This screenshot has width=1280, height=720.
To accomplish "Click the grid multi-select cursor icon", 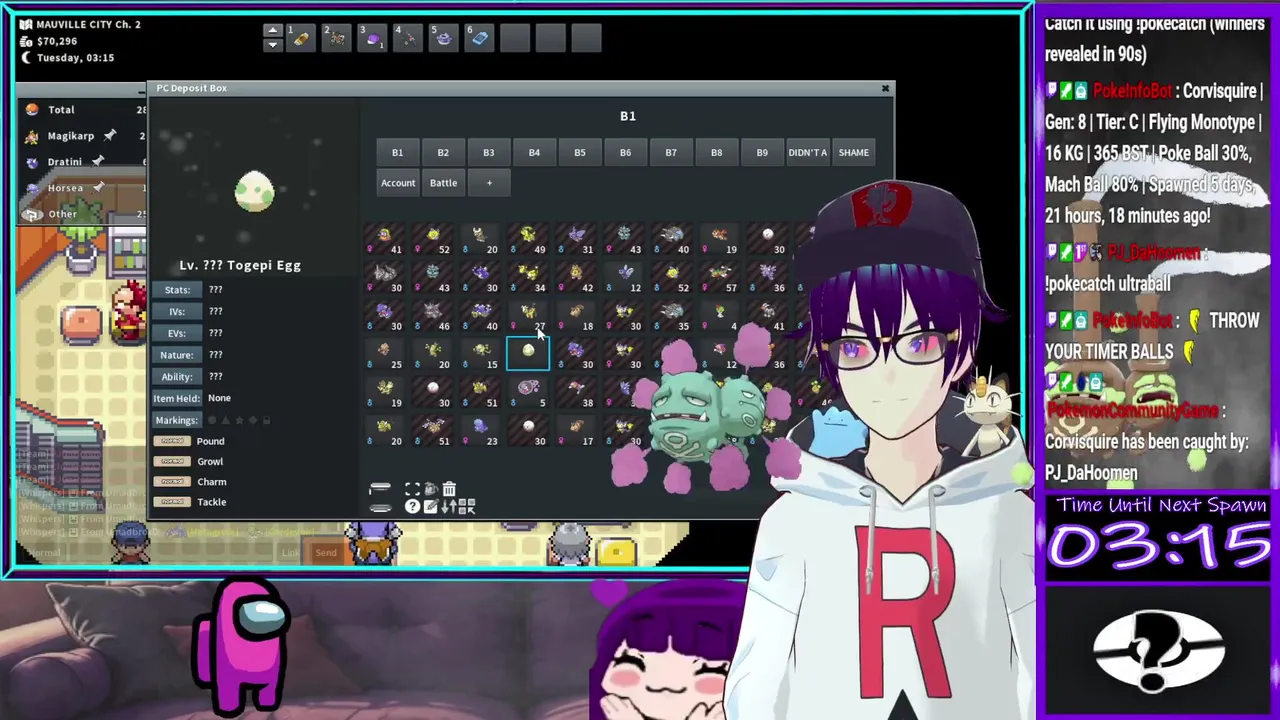I will tap(467, 507).
